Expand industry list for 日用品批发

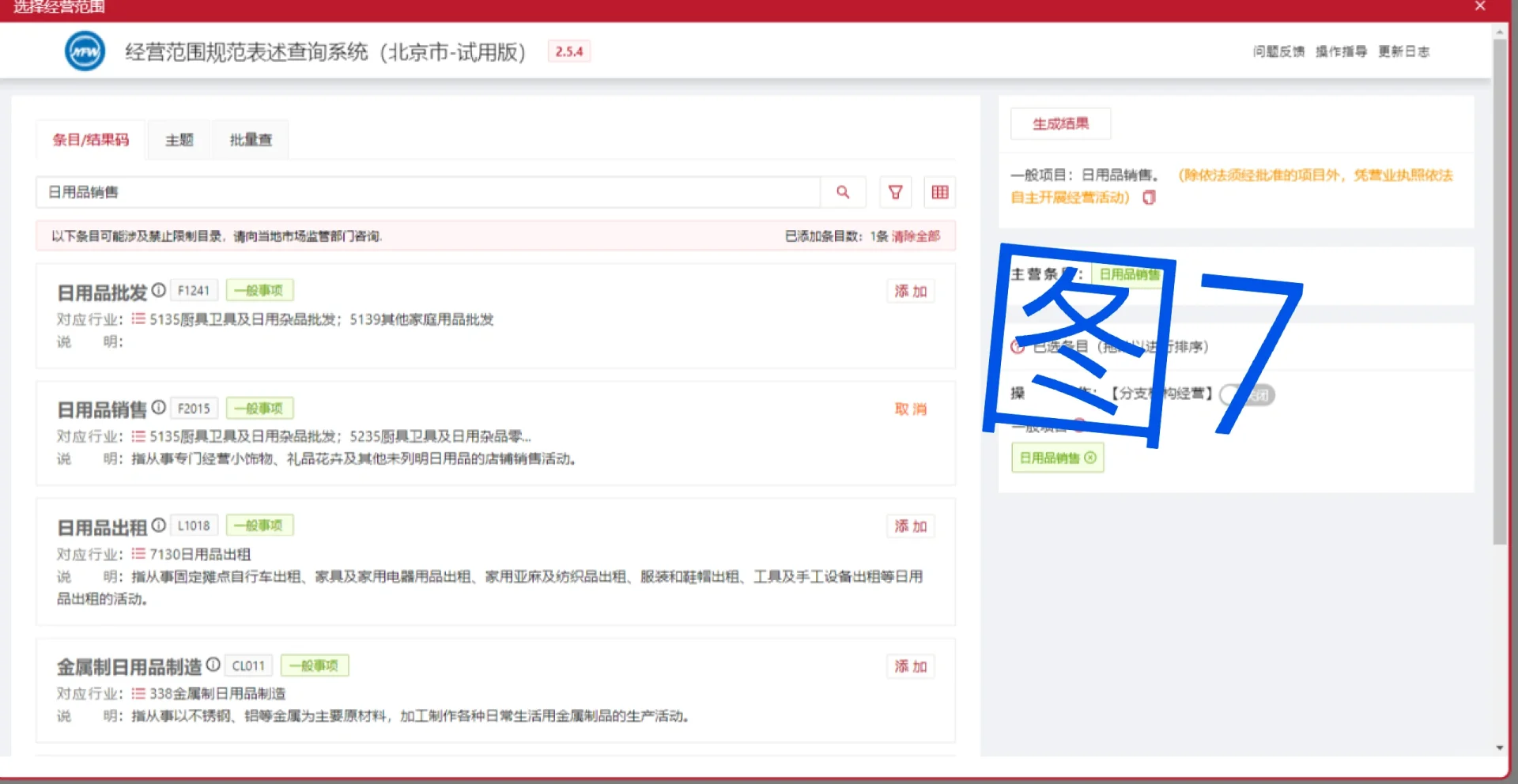(x=138, y=319)
